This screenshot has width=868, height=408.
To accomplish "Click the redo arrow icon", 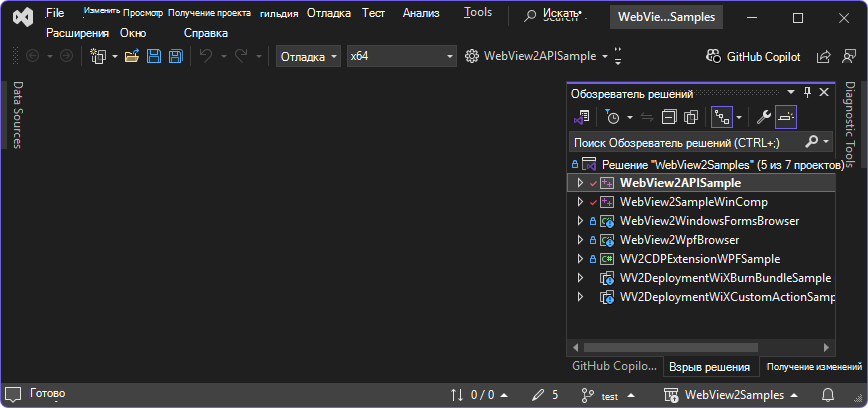I will [241, 56].
